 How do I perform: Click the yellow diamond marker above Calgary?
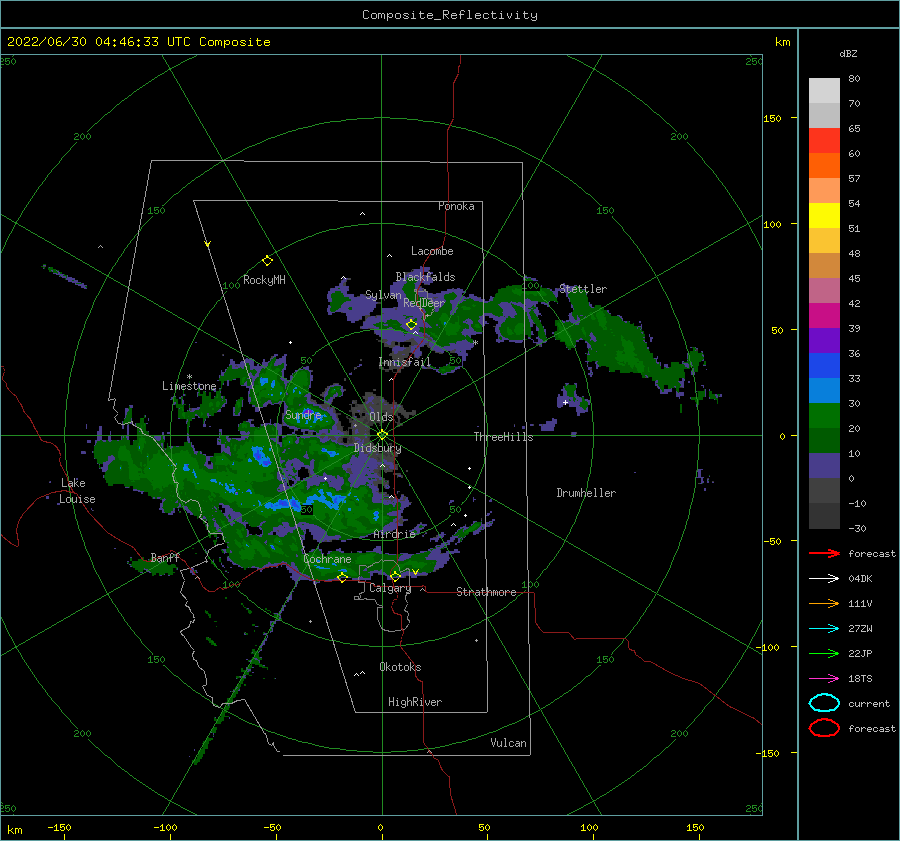[395, 576]
